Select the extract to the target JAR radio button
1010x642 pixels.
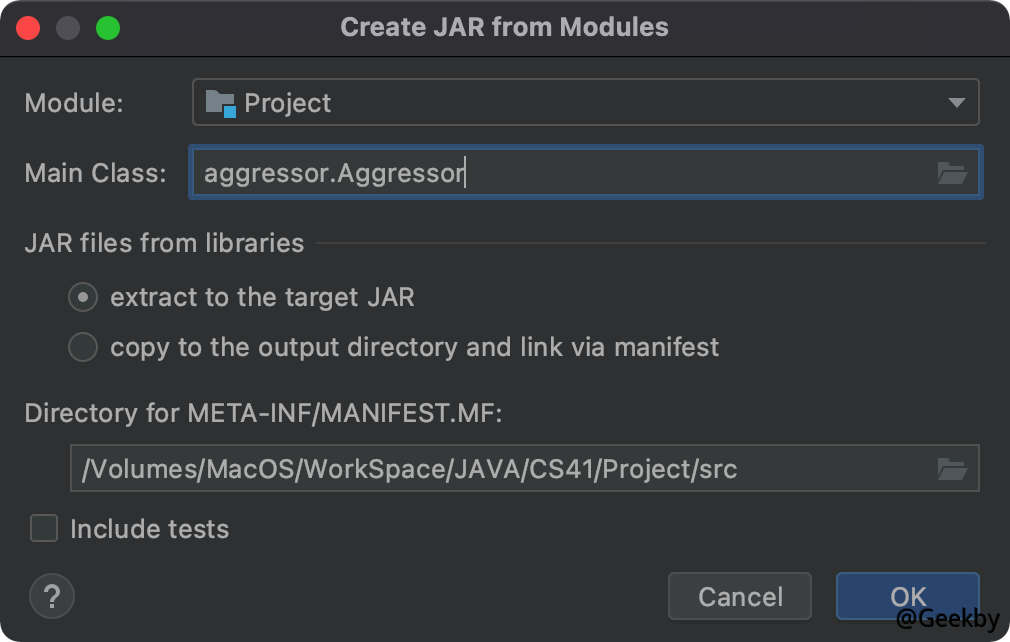tap(83, 297)
